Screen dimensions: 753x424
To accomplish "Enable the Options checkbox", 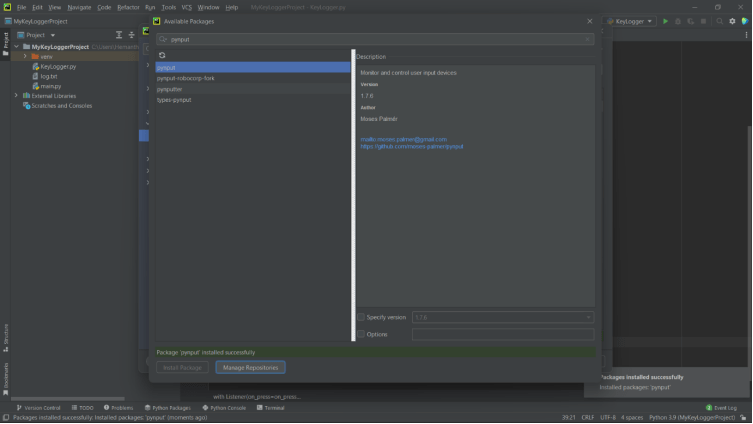I will [x=361, y=334].
